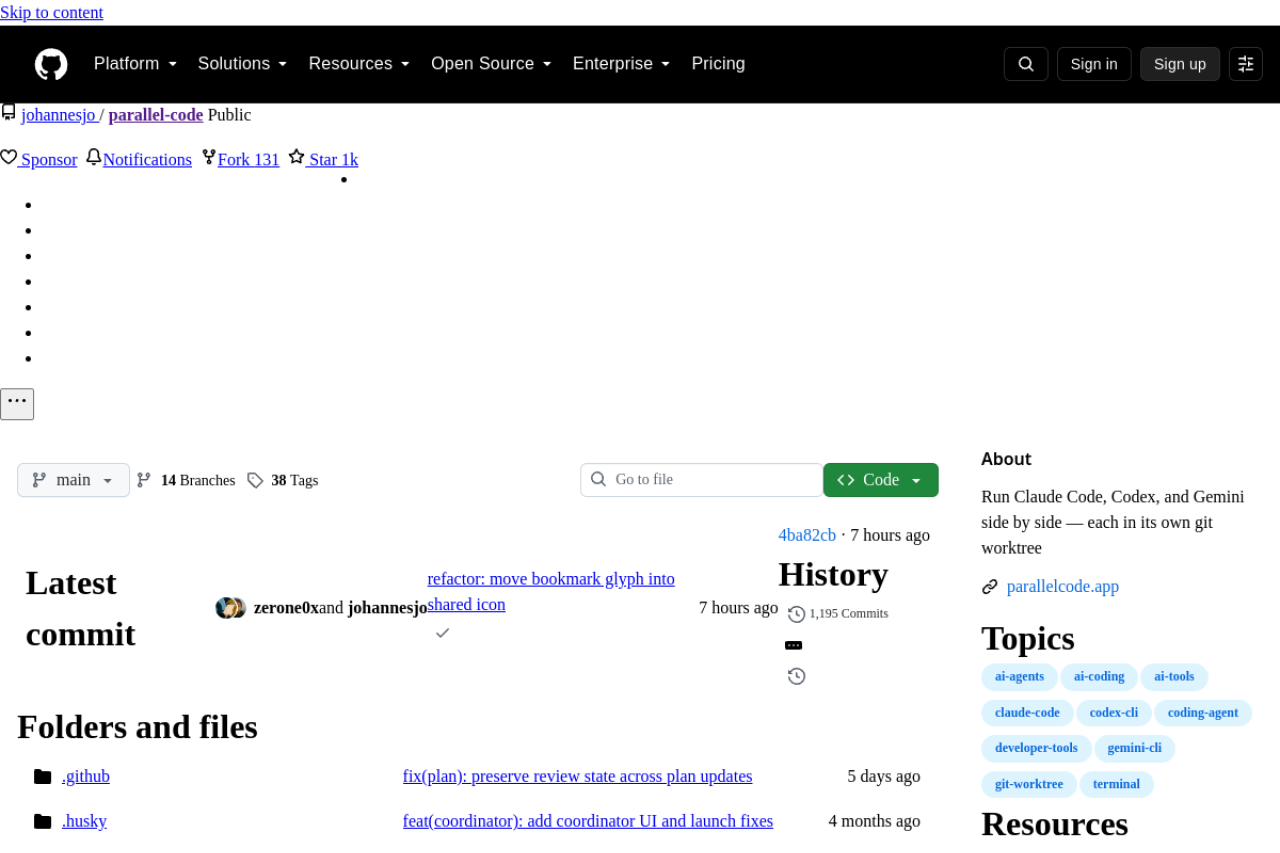Screen dimensions: 1280x853
Task: Focus the Go to file search field
Action: [702, 480]
